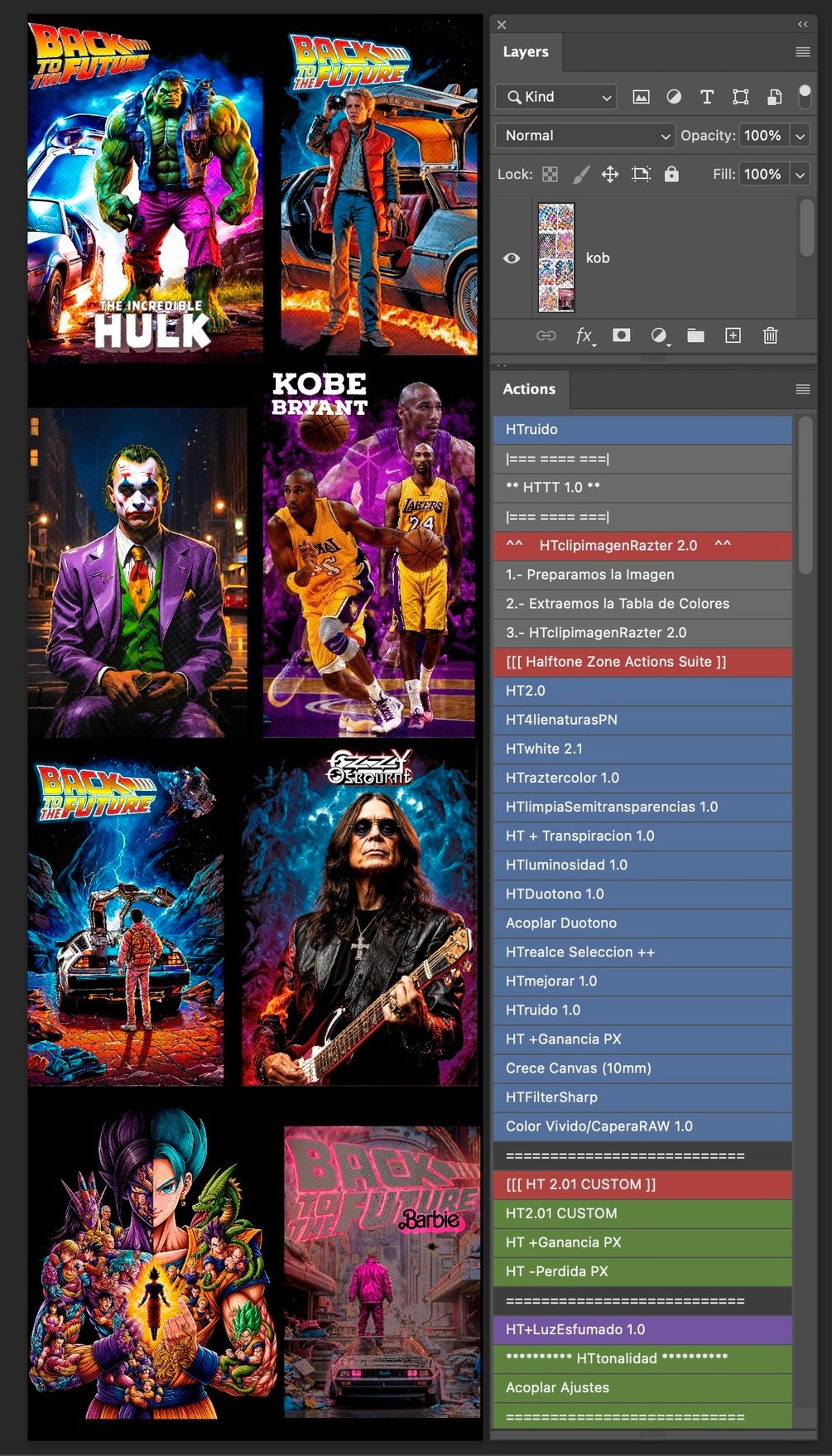Lock all padlock icon
The width and height of the screenshot is (832, 1456).
671,174
